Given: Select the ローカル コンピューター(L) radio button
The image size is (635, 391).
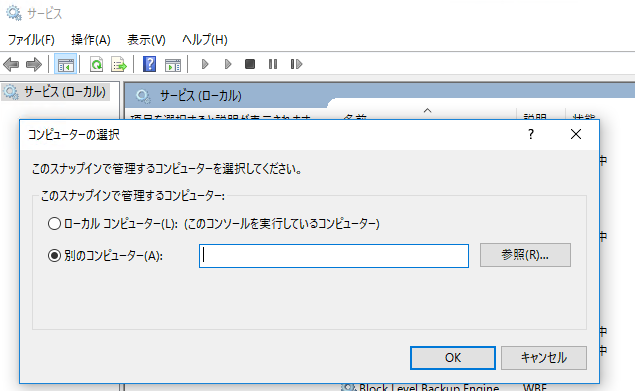Looking at the screenshot, I should pos(54,224).
